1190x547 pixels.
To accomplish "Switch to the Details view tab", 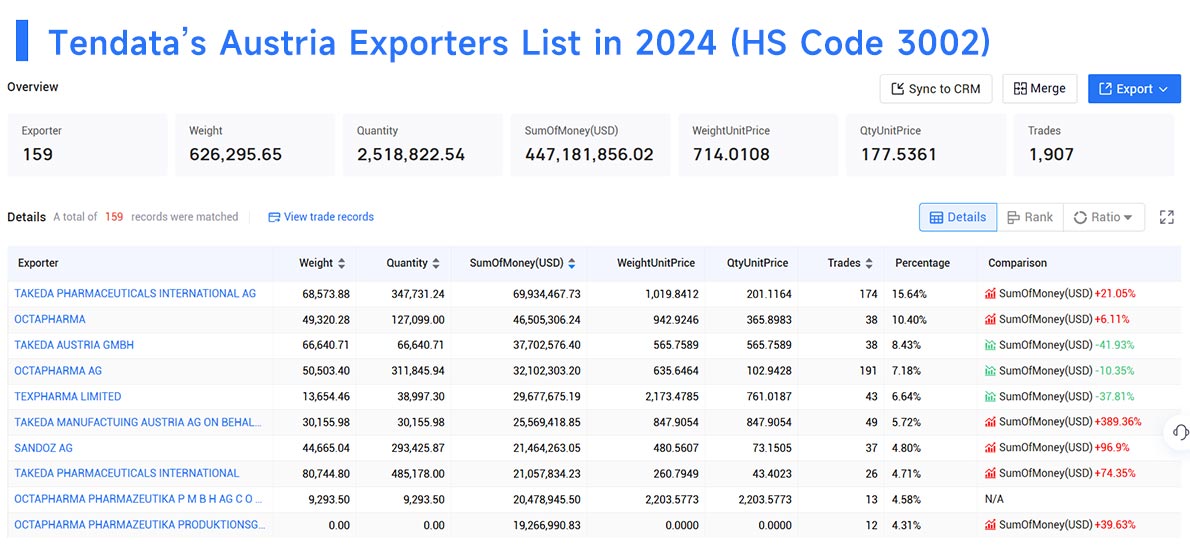I will tap(958, 217).
